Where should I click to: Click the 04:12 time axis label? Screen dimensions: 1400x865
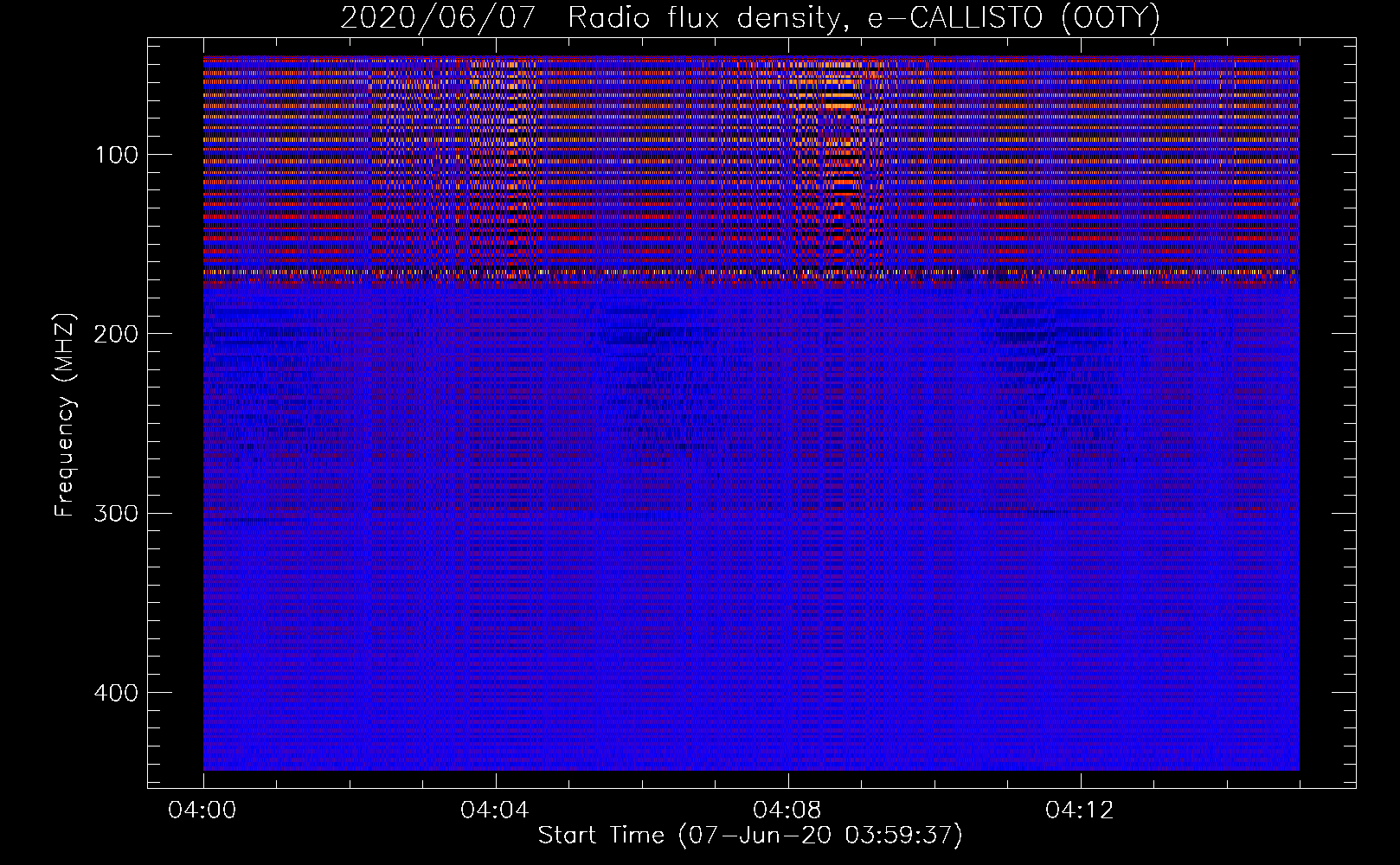(x=1081, y=811)
